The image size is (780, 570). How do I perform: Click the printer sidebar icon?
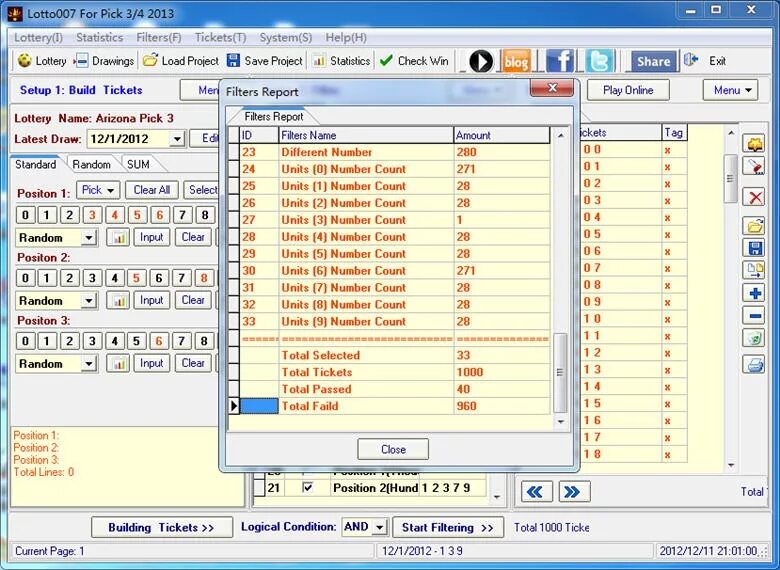pos(755,365)
